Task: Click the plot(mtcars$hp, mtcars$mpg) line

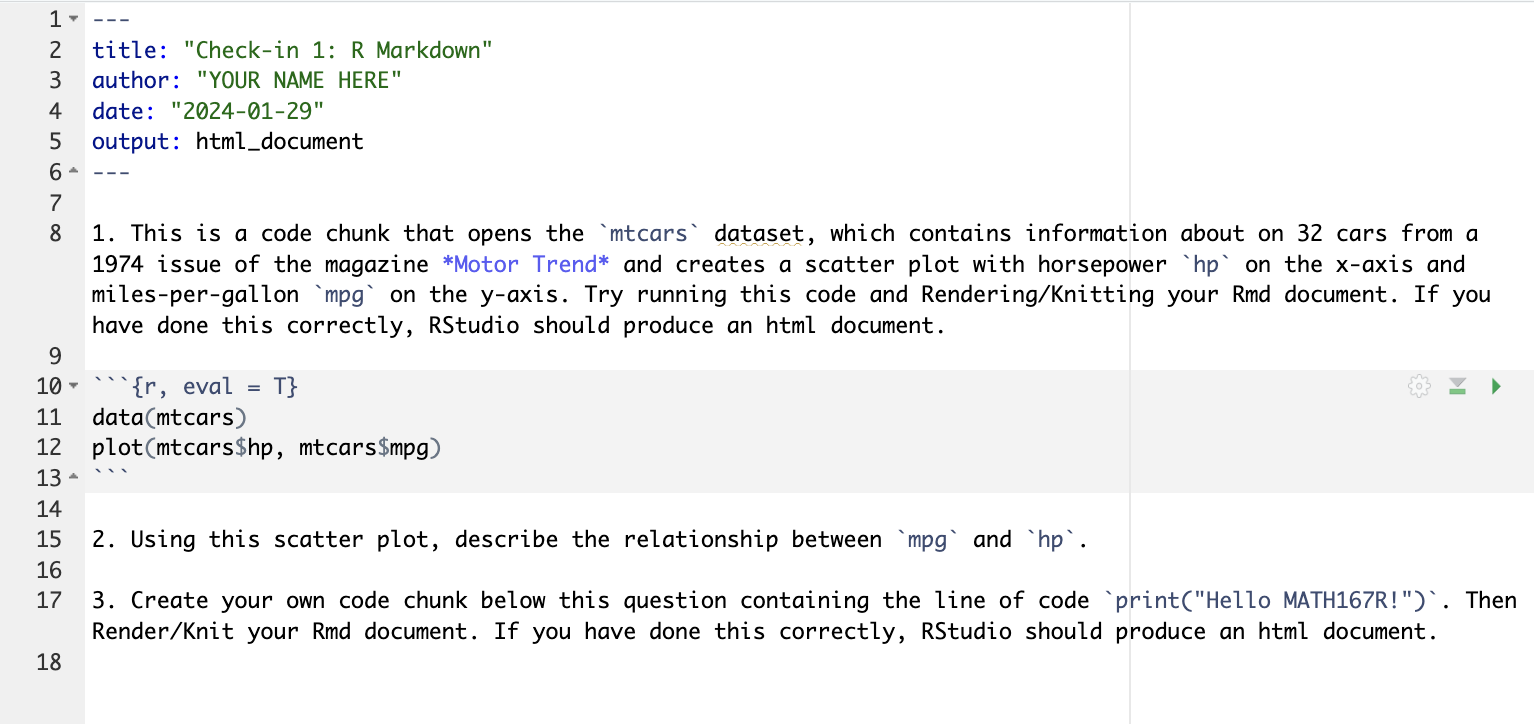Action: [x=266, y=448]
